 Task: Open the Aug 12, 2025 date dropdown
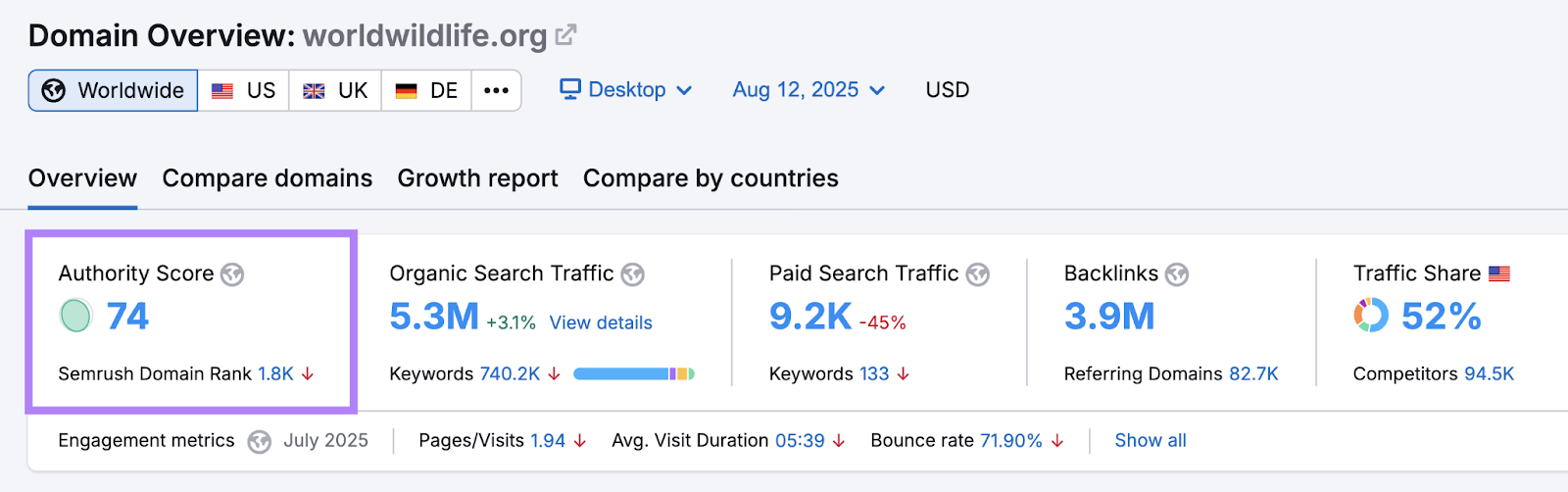point(808,90)
